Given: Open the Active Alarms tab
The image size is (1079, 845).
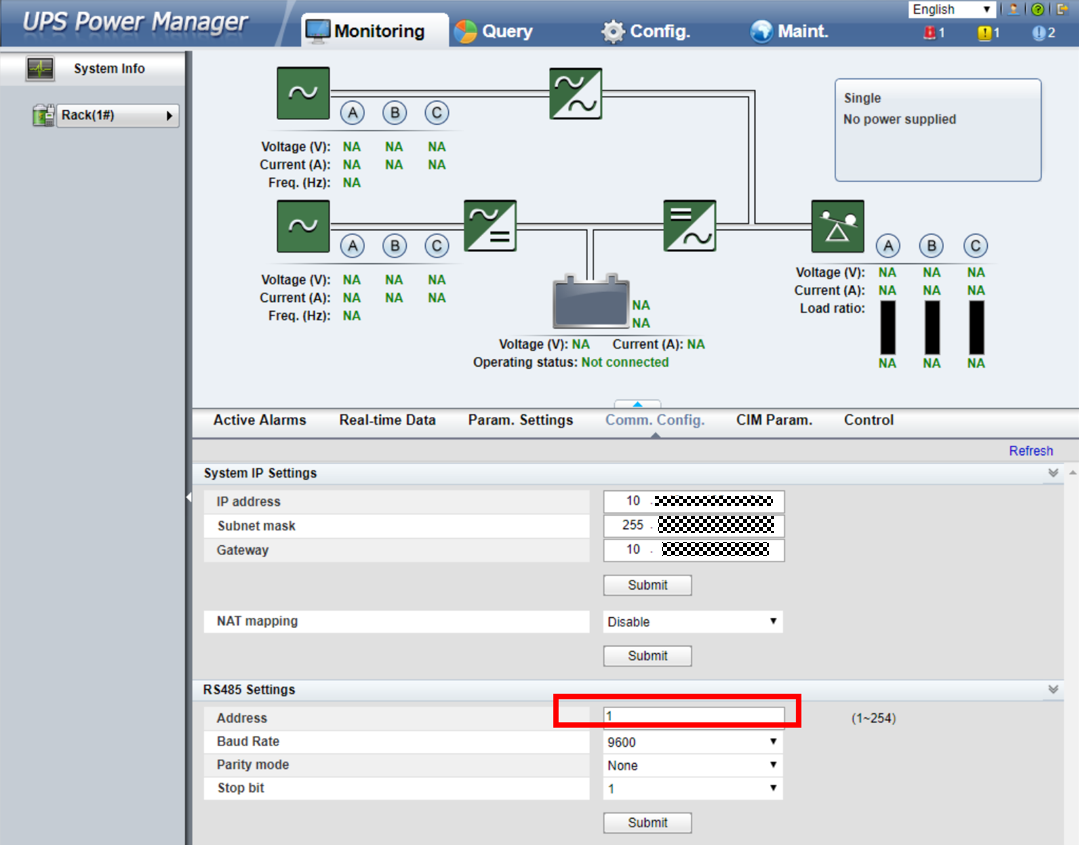Looking at the screenshot, I should (260, 420).
